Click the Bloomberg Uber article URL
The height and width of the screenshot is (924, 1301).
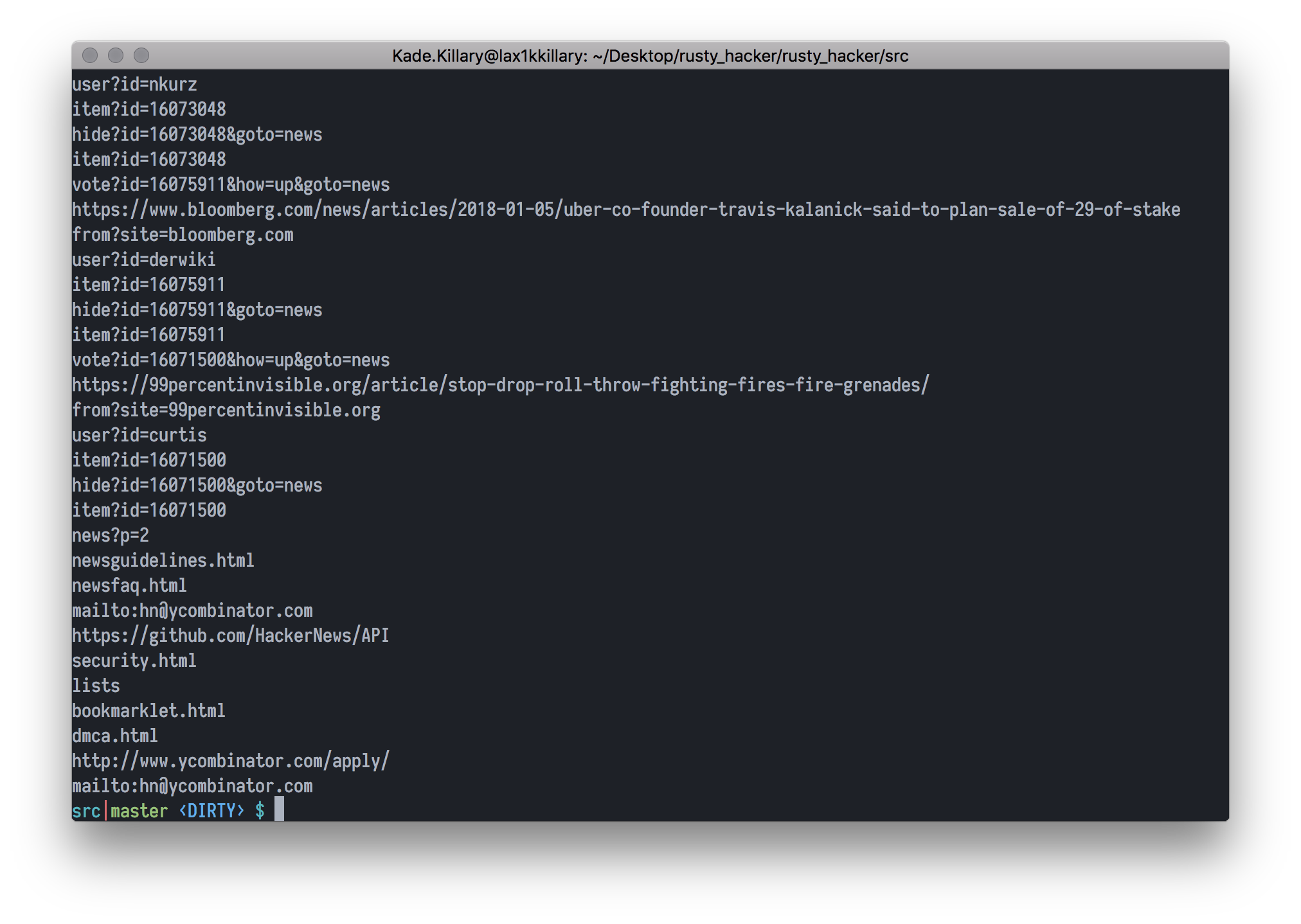point(625,210)
